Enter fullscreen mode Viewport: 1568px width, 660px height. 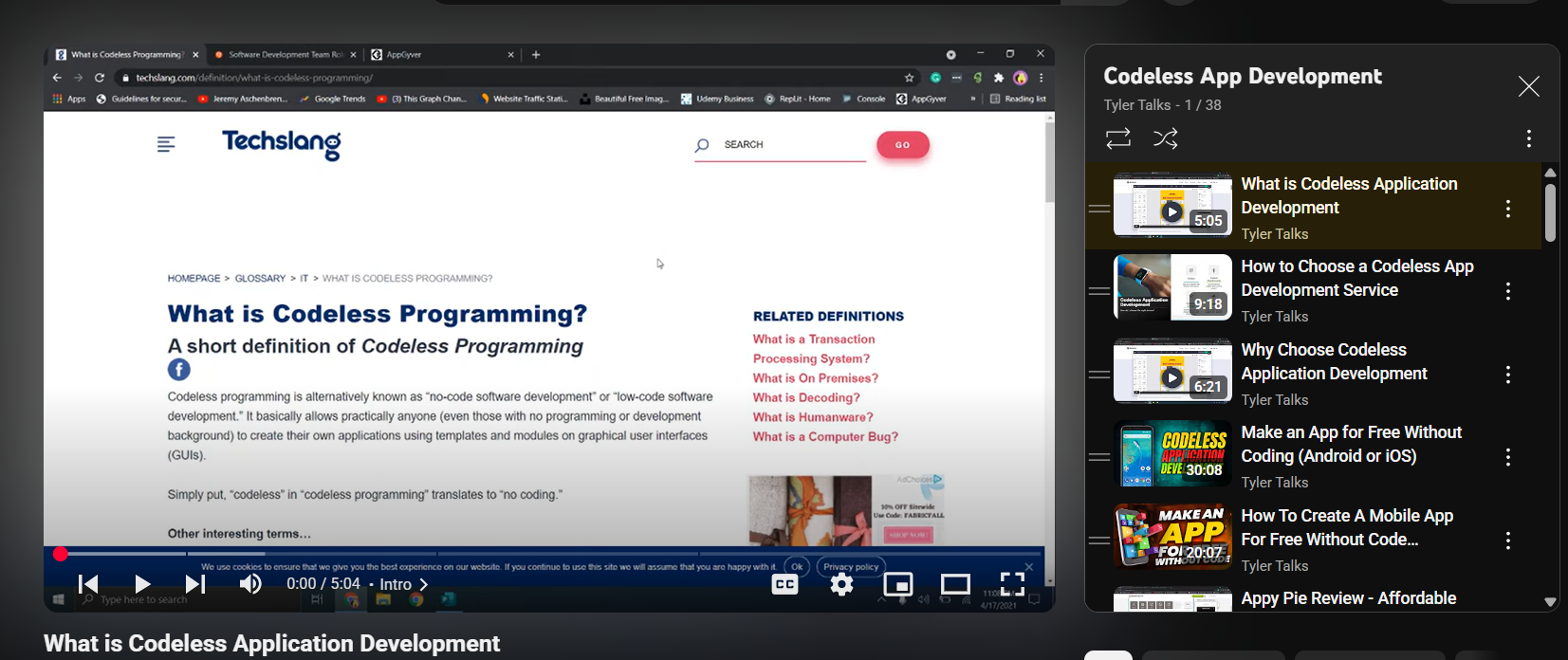[1012, 584]
